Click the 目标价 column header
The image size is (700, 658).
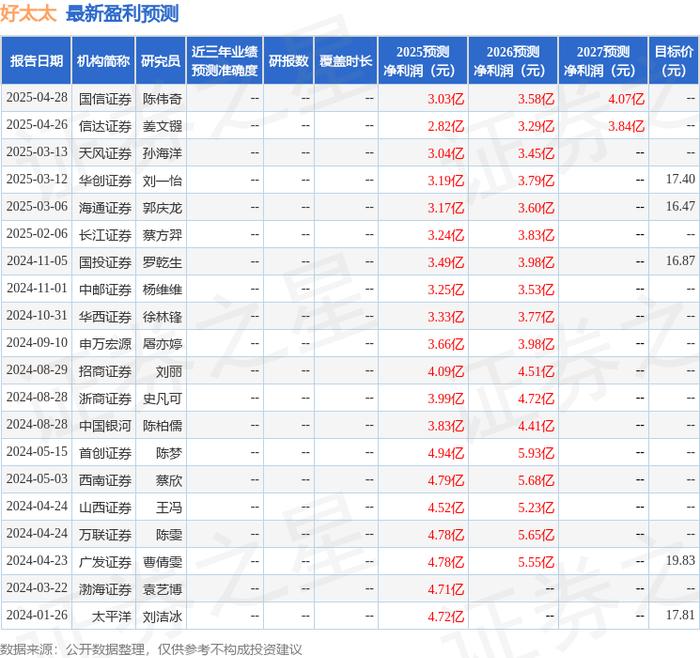coord(674,61)
